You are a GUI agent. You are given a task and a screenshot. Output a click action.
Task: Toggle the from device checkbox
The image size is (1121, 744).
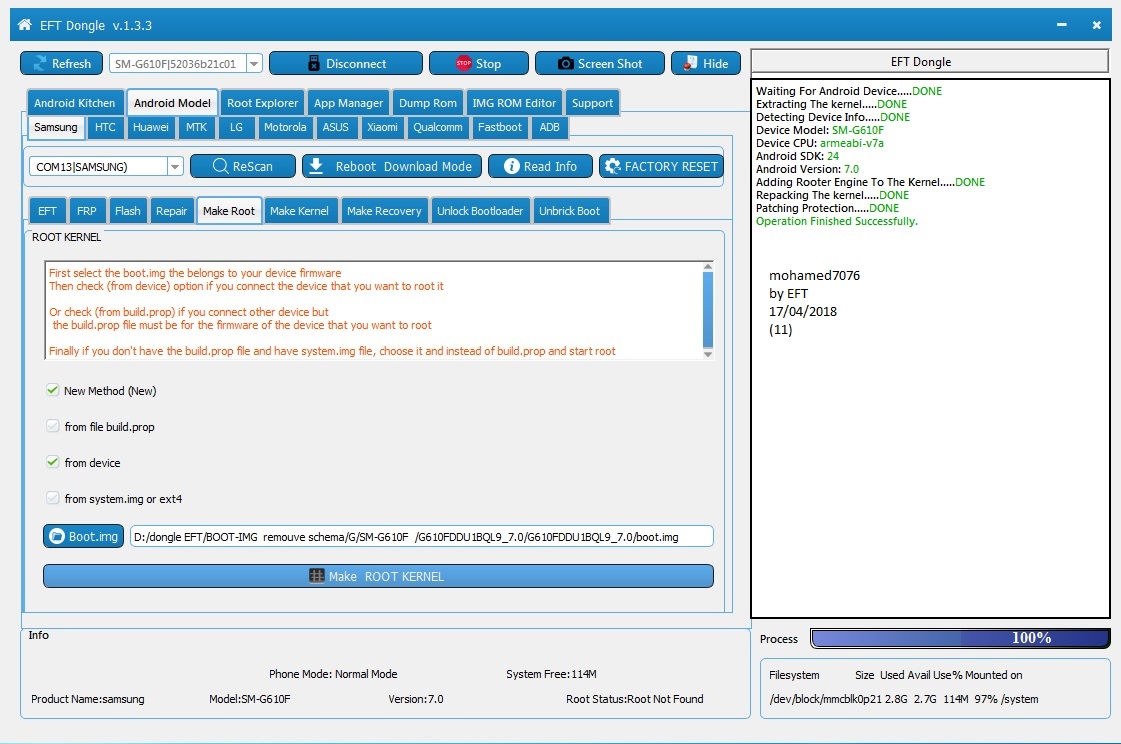[x=52, y=462]
